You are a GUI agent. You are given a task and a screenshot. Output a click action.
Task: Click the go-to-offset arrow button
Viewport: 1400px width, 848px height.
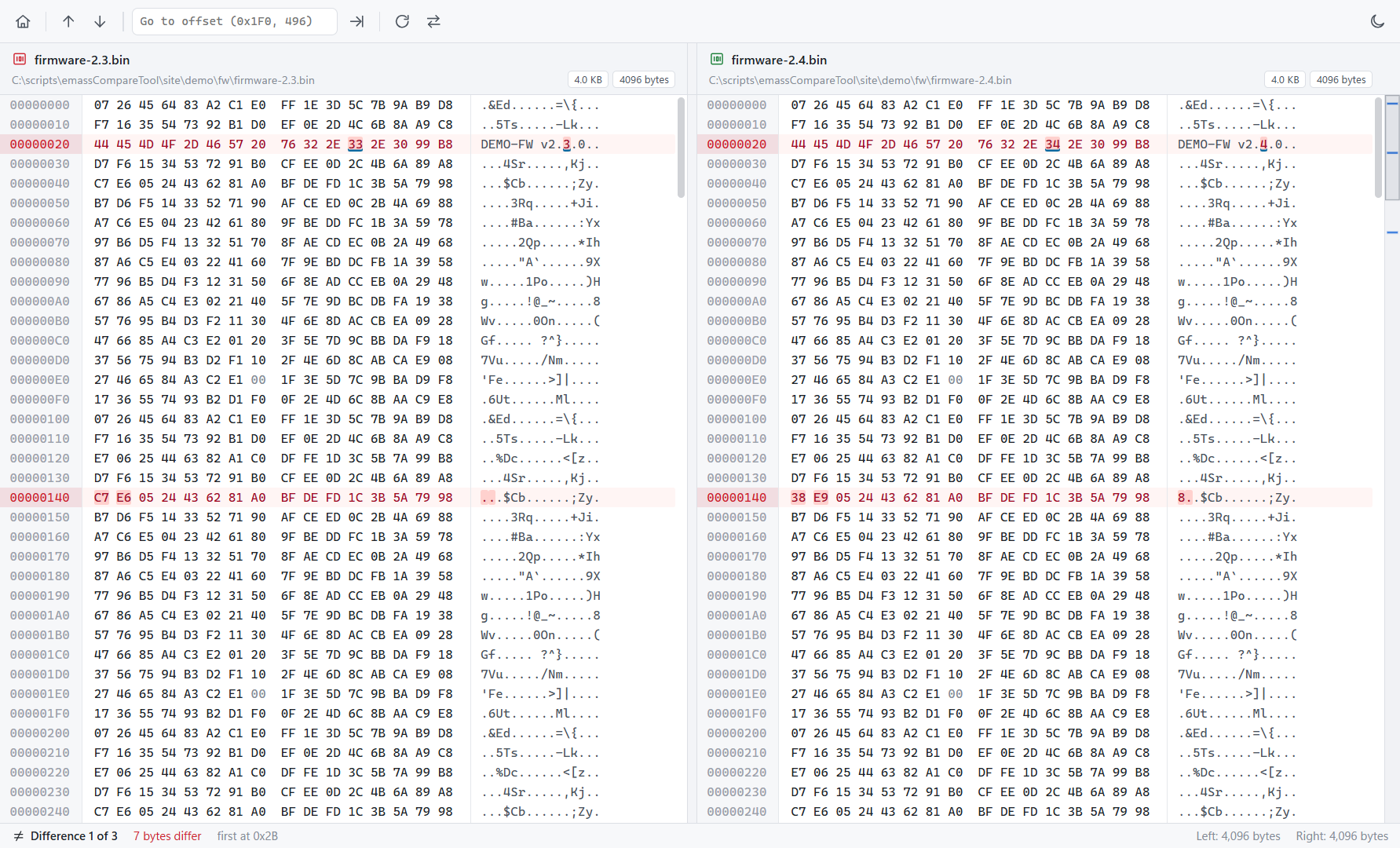pos(357,21)
